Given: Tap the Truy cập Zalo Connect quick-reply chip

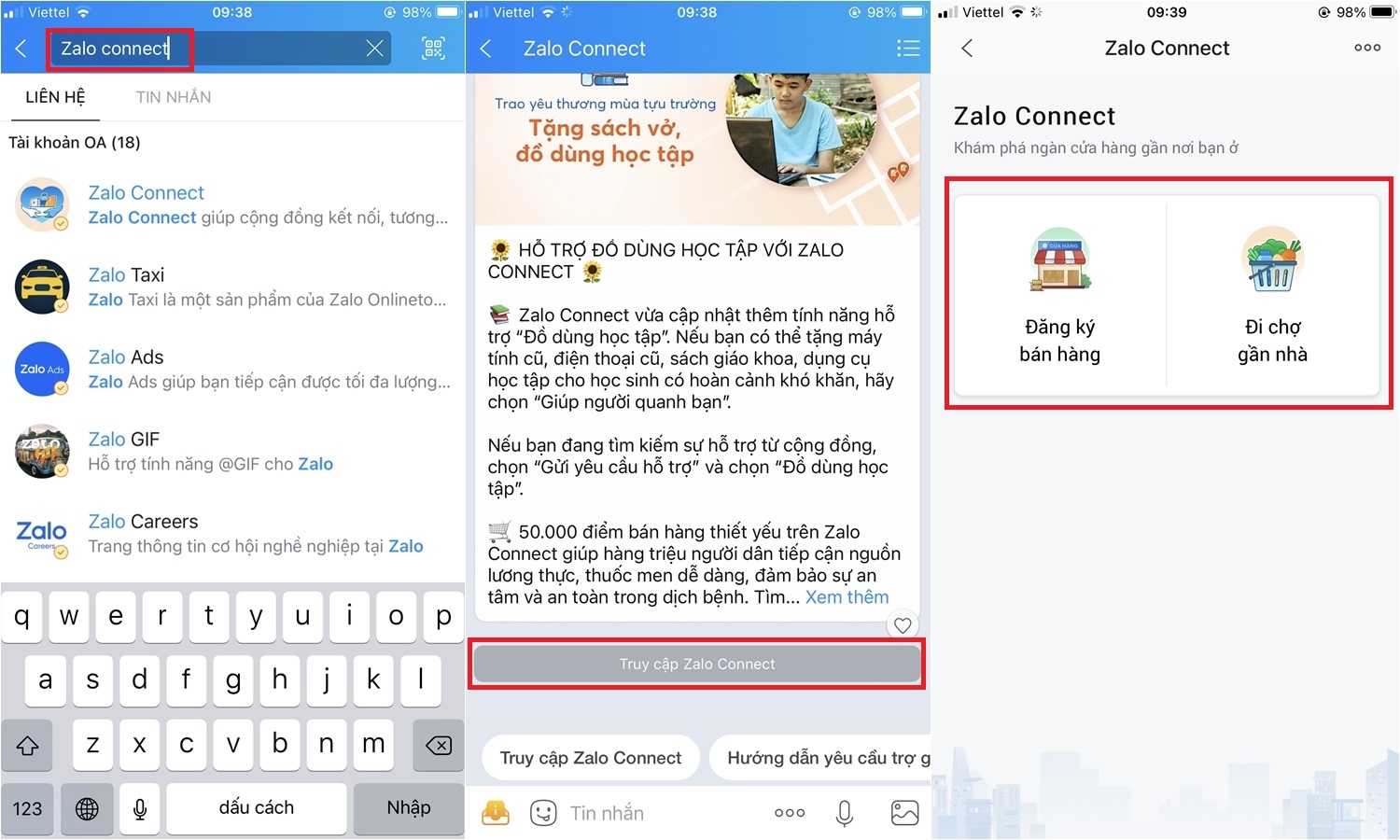Looking at the screenshot, I should (591, 758).
